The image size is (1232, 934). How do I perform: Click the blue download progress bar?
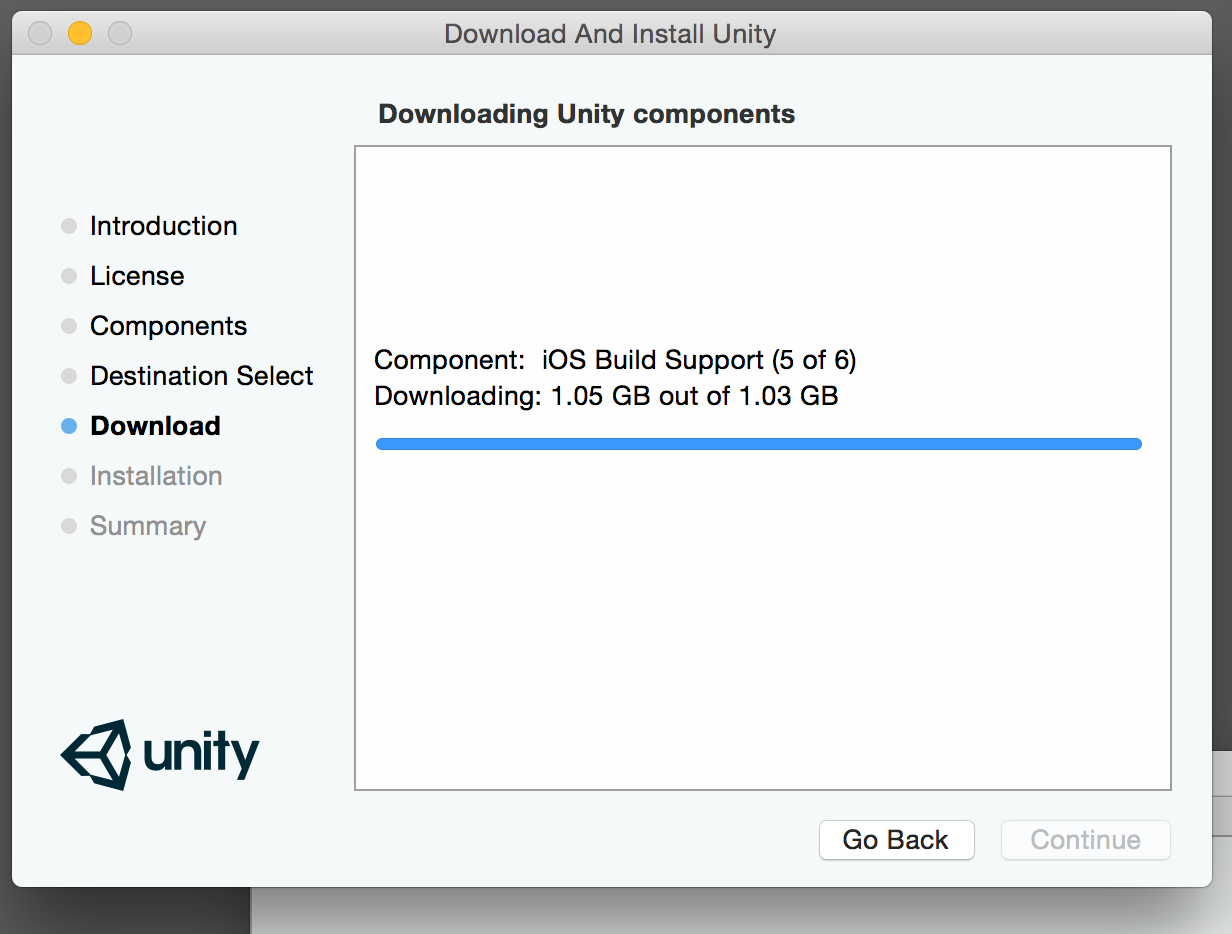758,444
